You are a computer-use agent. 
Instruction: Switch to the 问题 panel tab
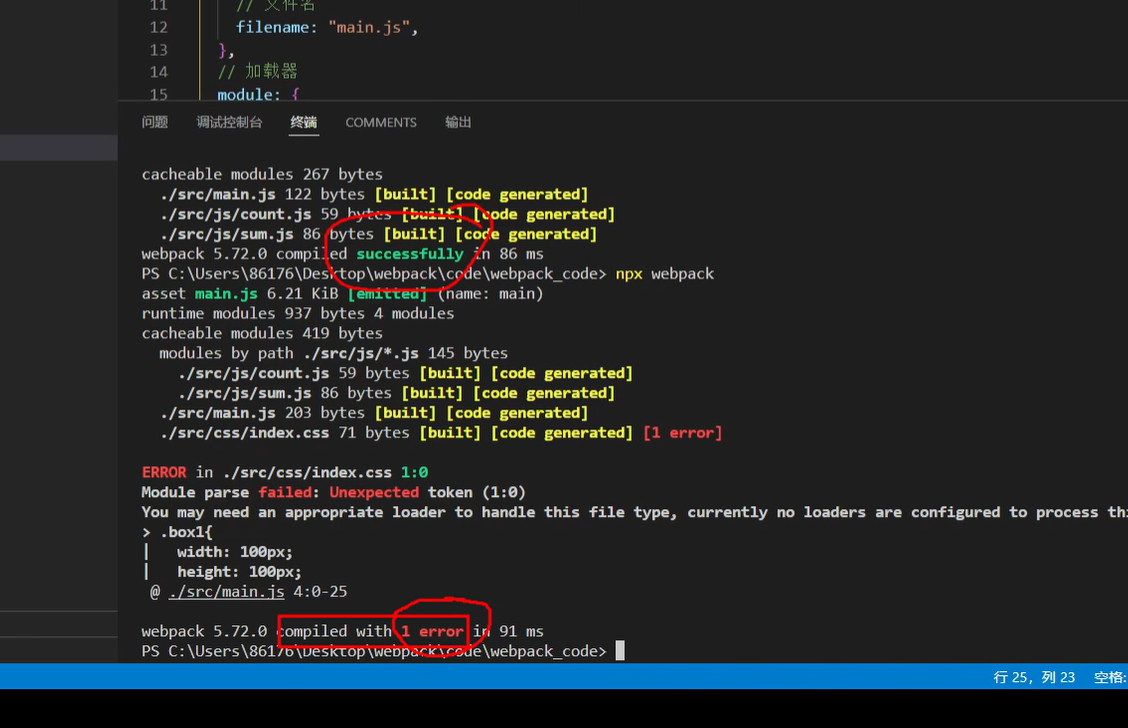pos(154,122)
